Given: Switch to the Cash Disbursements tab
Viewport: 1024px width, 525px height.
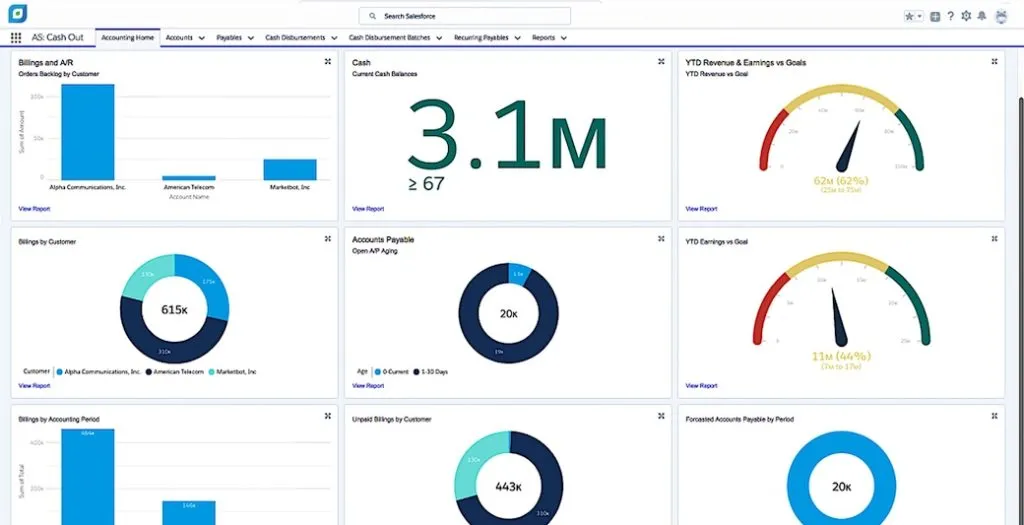Looking at the screenshot, I should pyautogui.click(x=295, y=38).
